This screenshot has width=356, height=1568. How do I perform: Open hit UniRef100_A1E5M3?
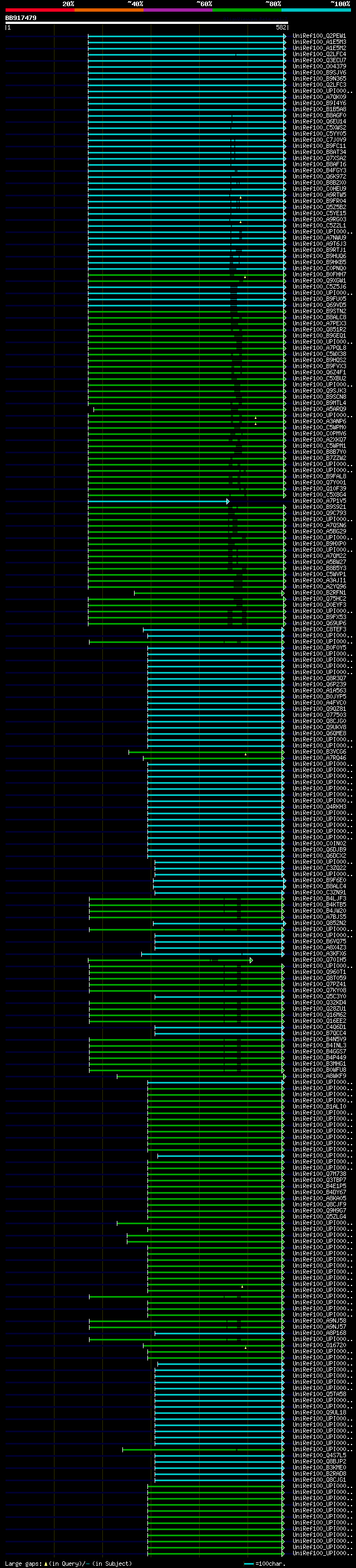click(319, 42)
